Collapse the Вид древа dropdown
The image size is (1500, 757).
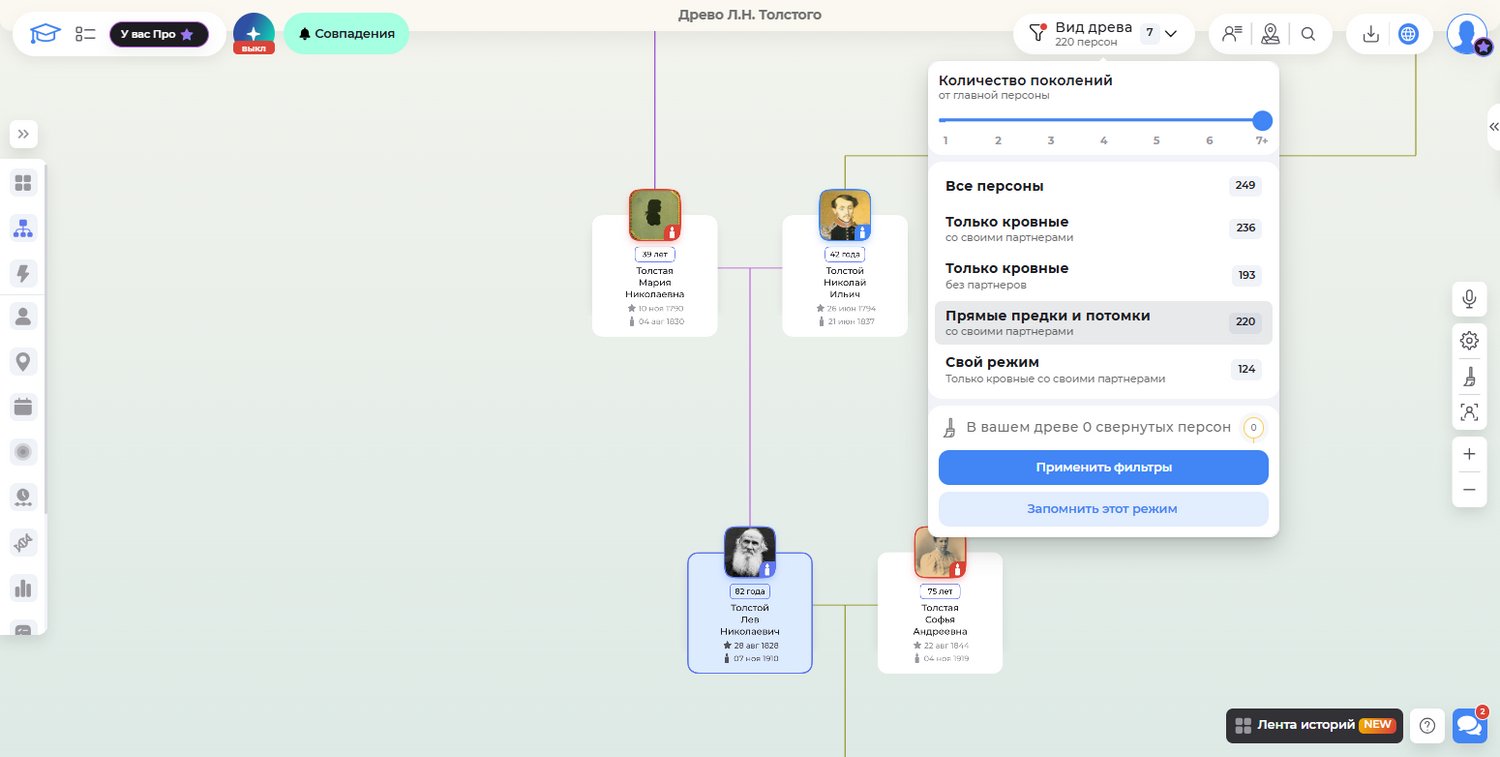coord(1171,34)
